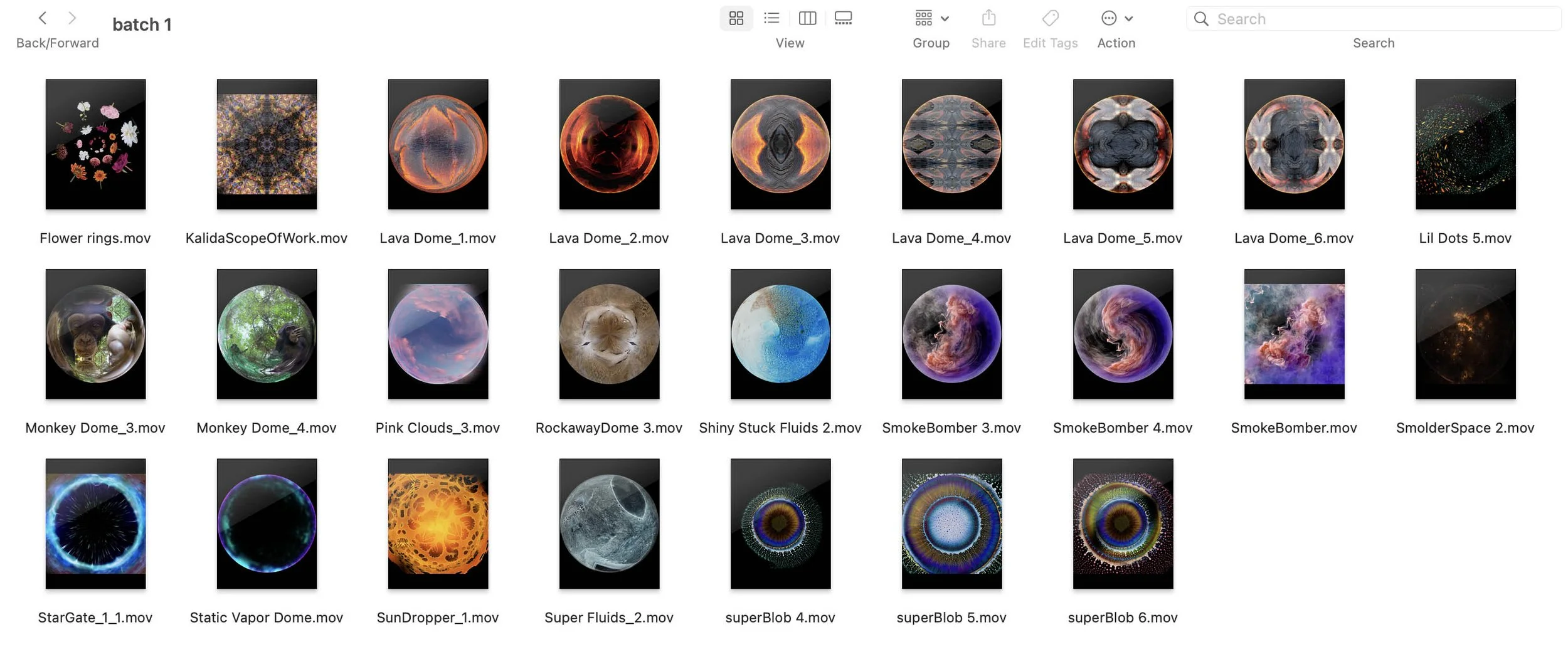1568x664 pixels.
Task: Click the KalidaScopeOfWork.mov filename label
Action: pyautogui.click(x=267, y=238)
